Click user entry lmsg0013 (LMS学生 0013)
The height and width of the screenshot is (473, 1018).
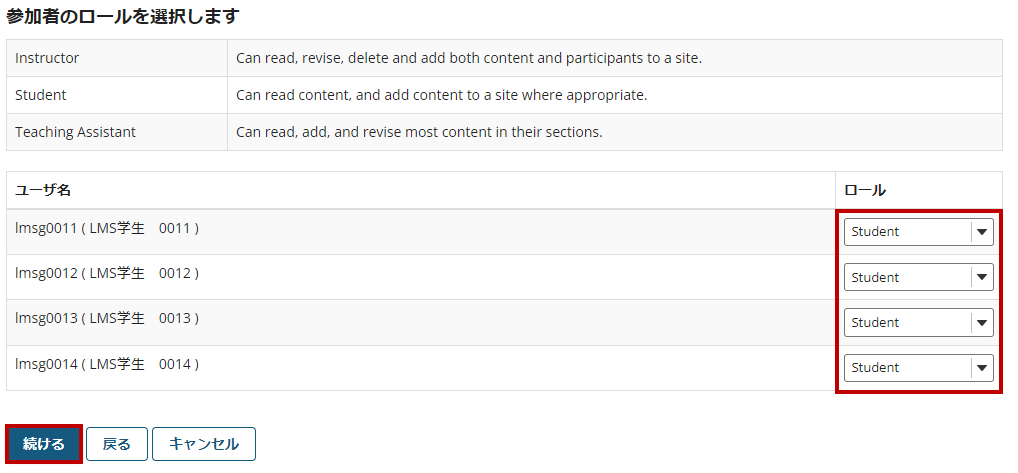pyautogui.click(x=107, y=318)
